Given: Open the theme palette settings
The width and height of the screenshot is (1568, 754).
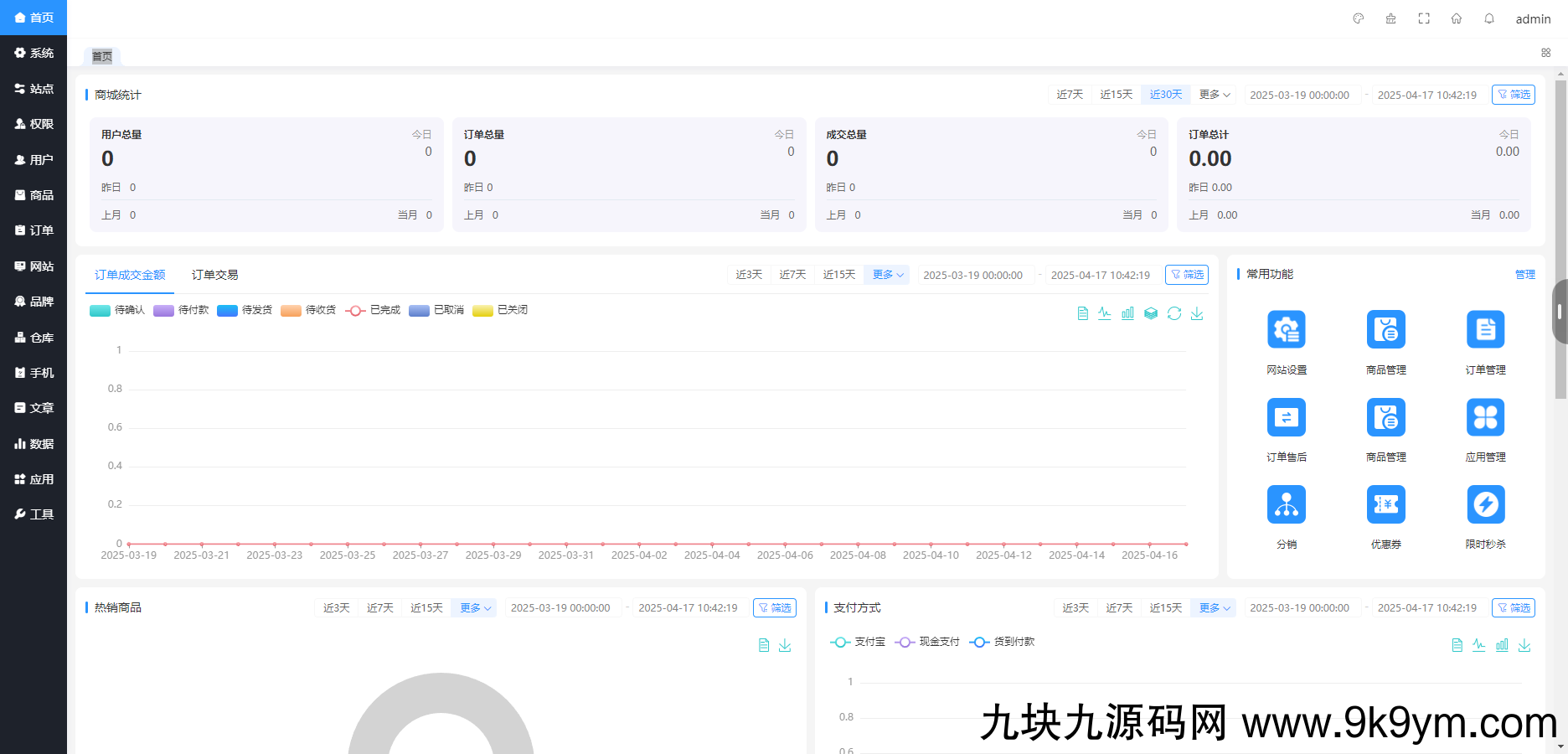Looking at the screenshot, I should coord(1358,18).
